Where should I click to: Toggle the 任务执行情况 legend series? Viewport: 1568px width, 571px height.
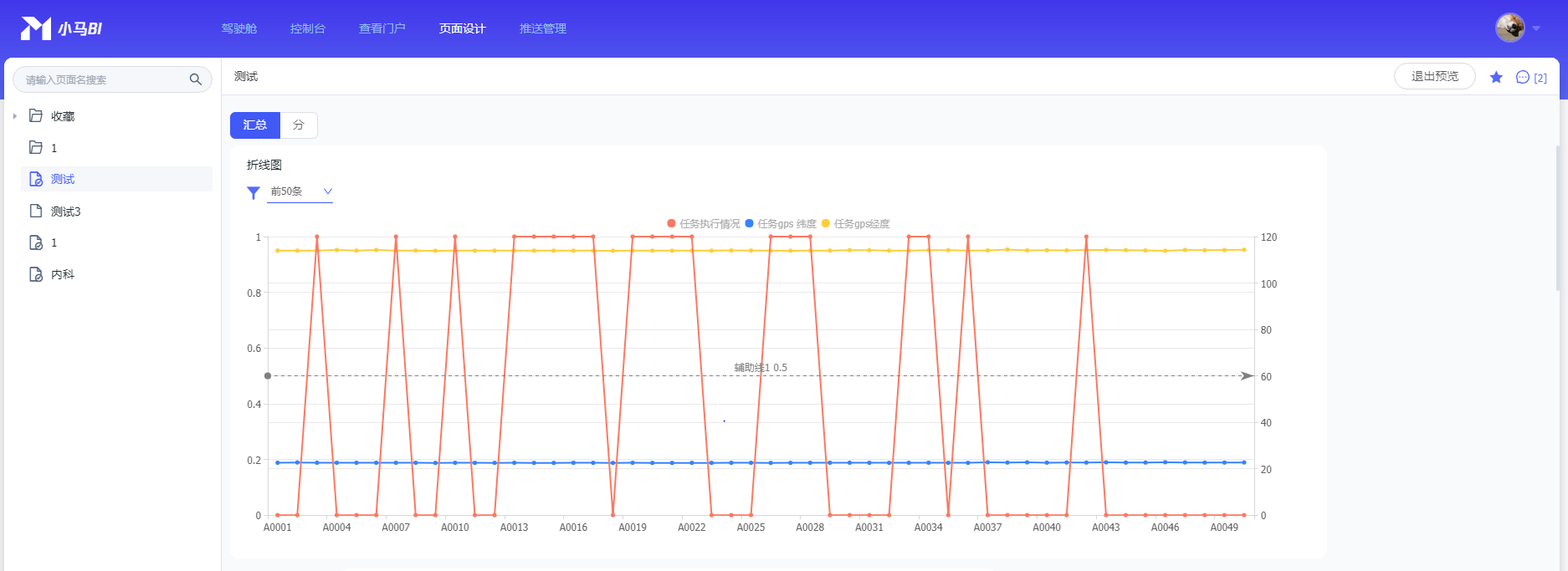tap(703, 224)
